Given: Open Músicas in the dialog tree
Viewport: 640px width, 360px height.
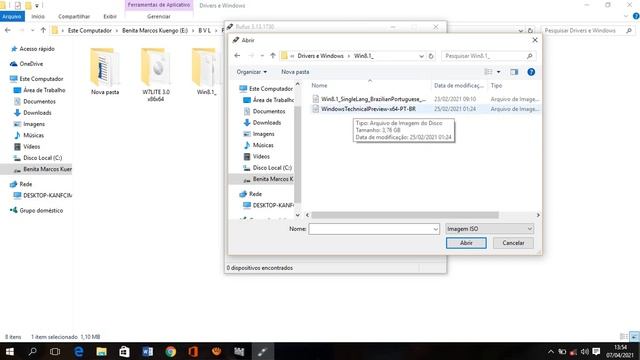Looking at the screenshot, I should (x=259, y=145).
